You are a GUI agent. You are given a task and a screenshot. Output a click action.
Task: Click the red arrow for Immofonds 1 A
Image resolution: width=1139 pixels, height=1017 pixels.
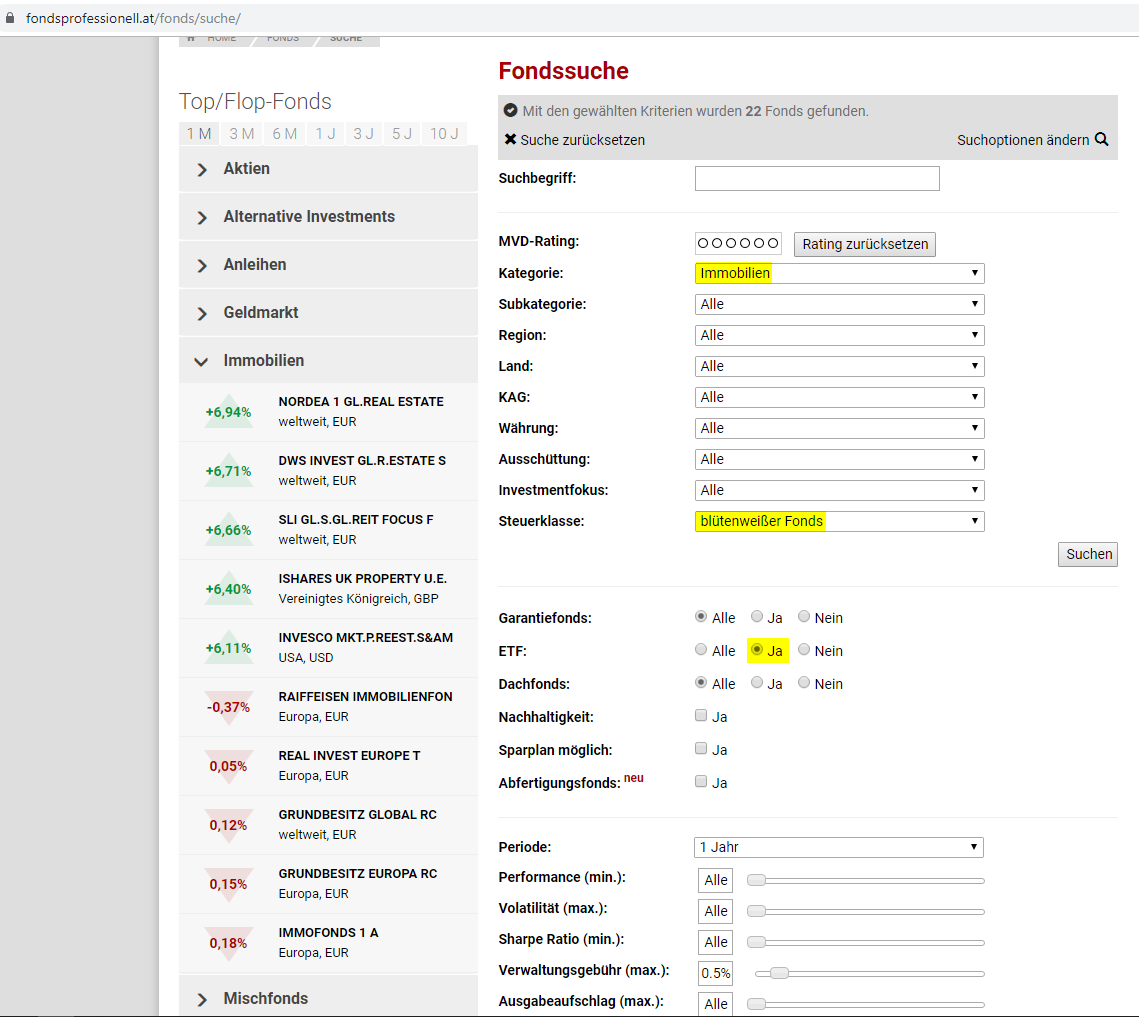pos(229,943)
